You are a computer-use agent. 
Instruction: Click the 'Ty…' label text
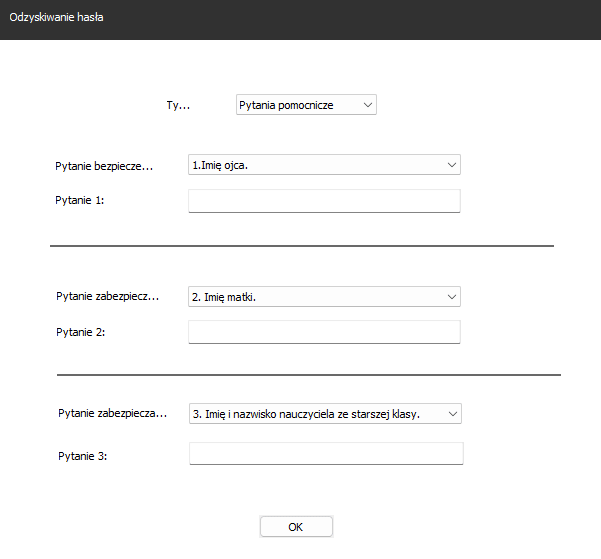click(x=178, y=105)
